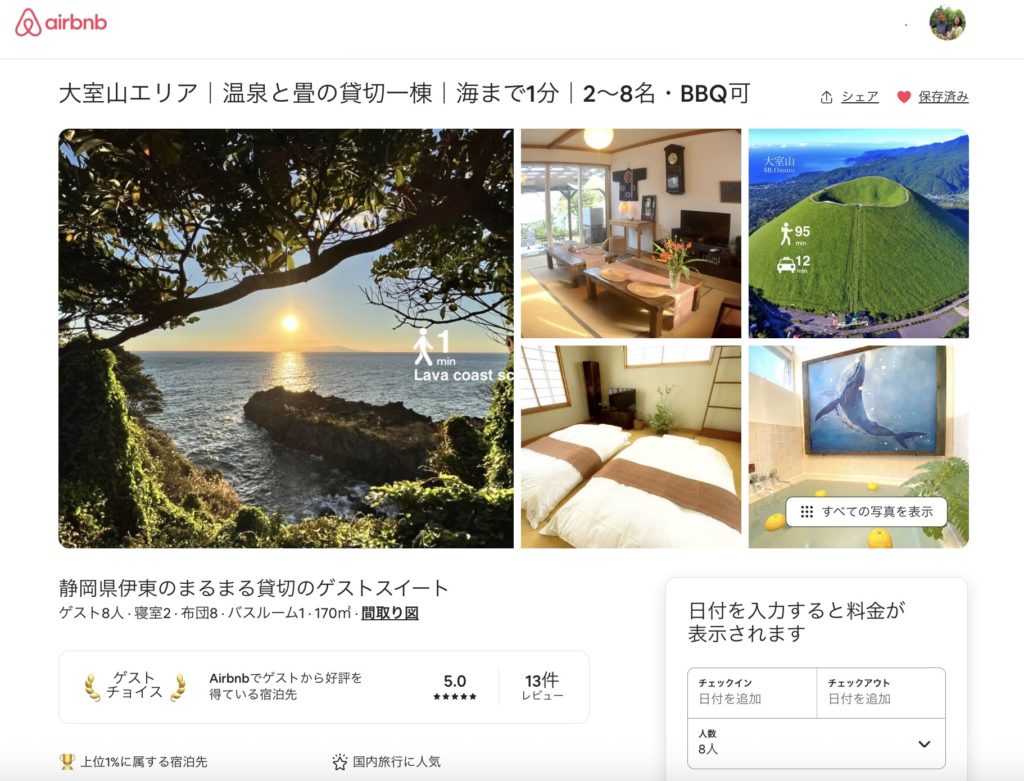Click the guest choice laurel badge
1024x781 pixels.
135,686
